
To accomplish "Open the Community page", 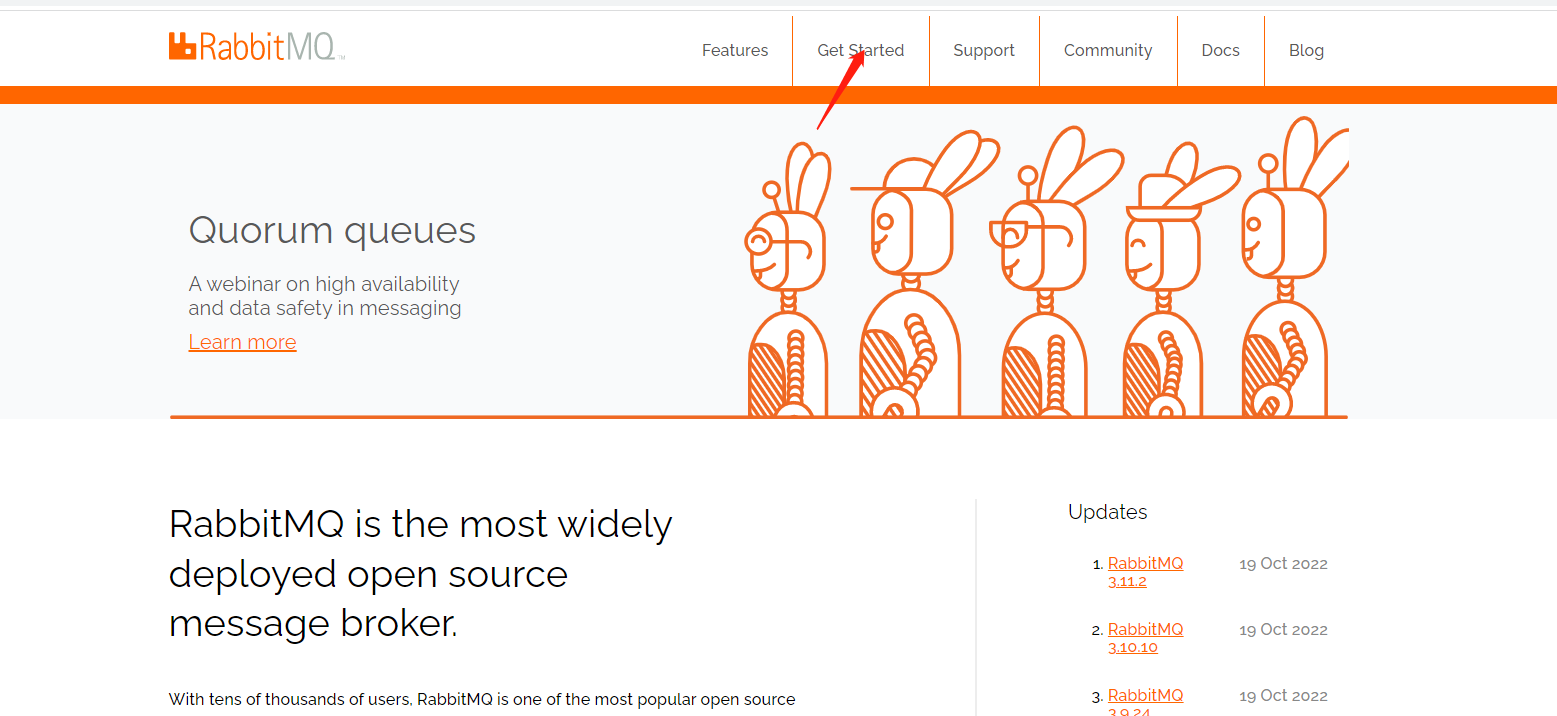I will pyautogui.click(x=1108, y=50).
